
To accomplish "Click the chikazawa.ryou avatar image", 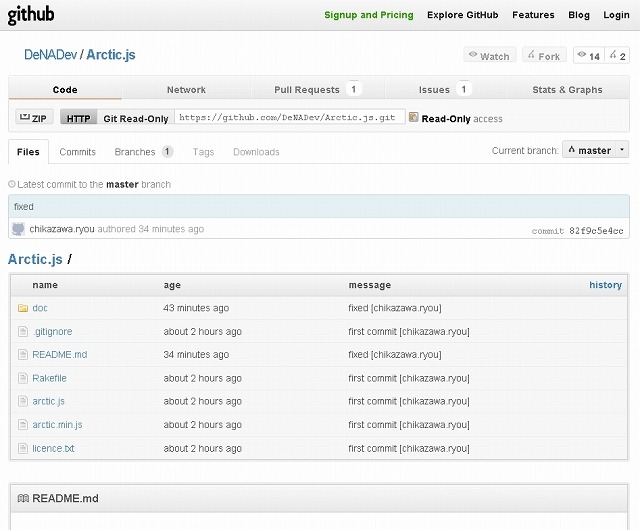I will (18, 229).
